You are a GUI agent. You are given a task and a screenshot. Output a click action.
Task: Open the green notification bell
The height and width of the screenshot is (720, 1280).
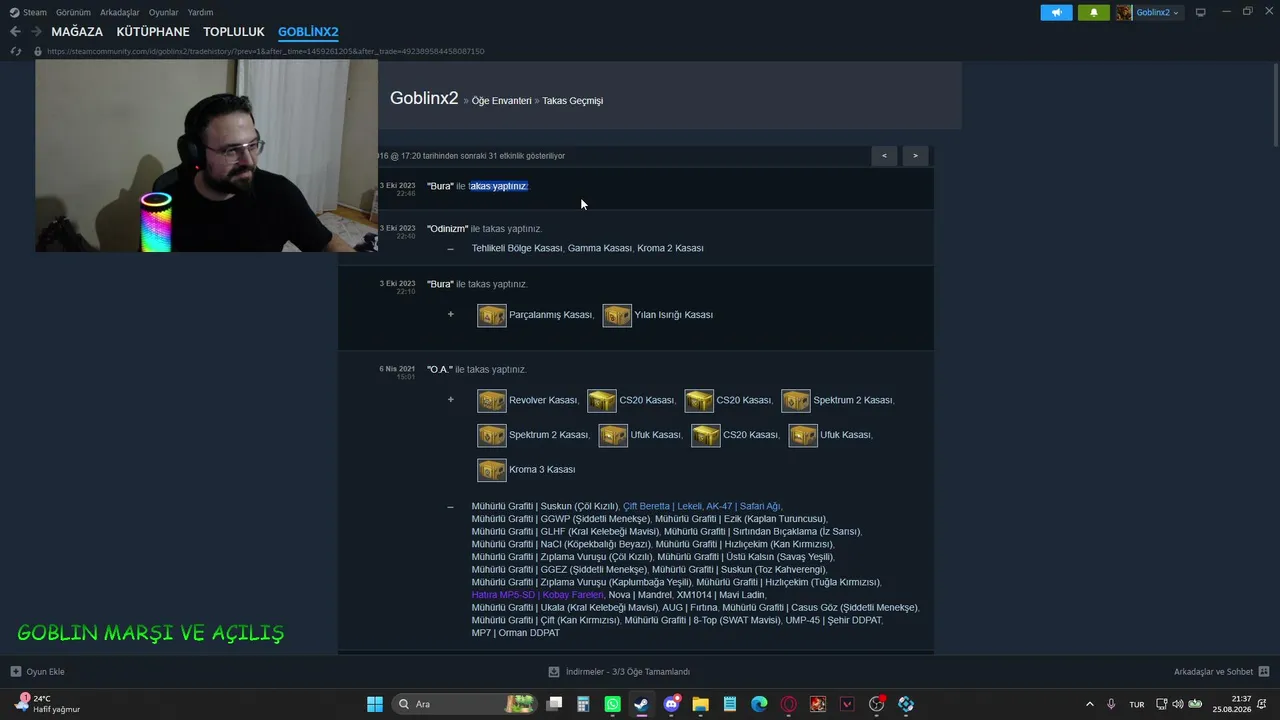[1094, 12]
